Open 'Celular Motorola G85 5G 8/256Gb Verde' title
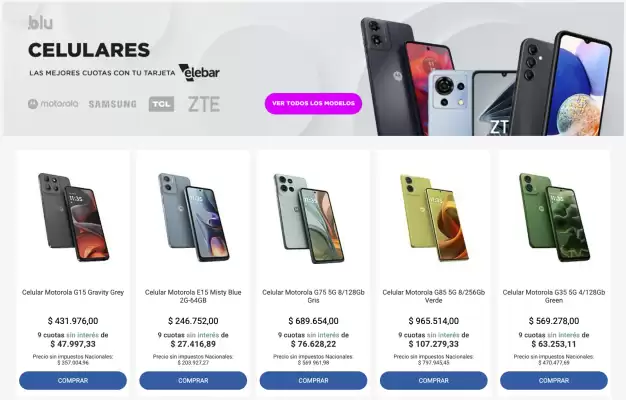 [434, 296]
